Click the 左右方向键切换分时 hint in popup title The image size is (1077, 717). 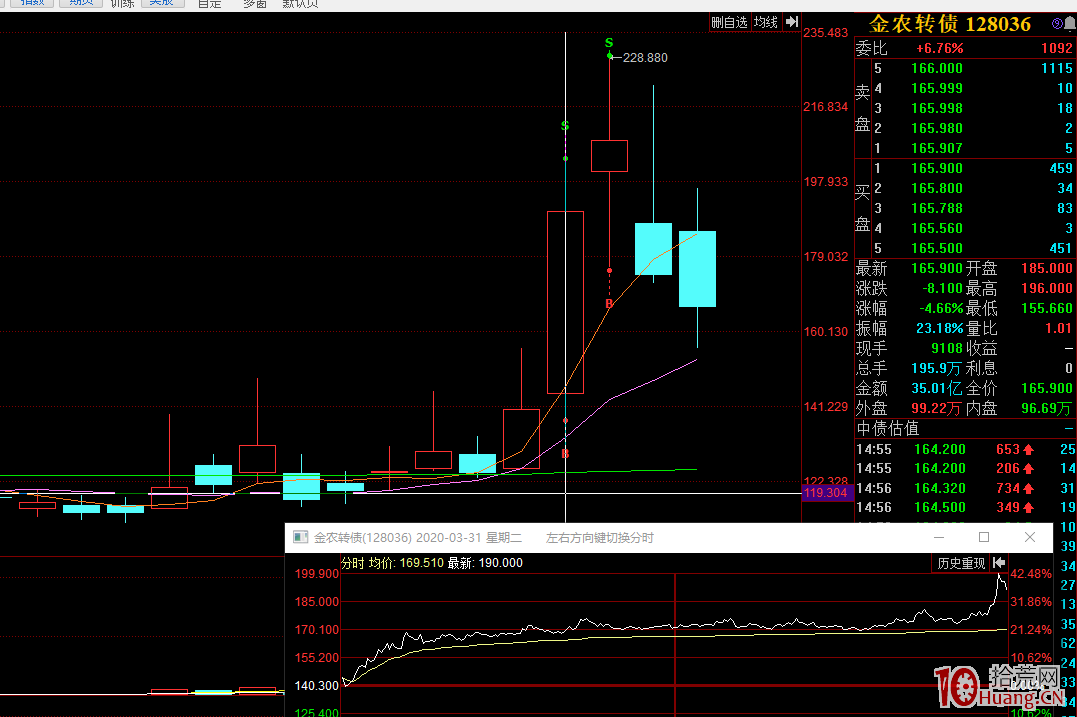coord(600,538)
